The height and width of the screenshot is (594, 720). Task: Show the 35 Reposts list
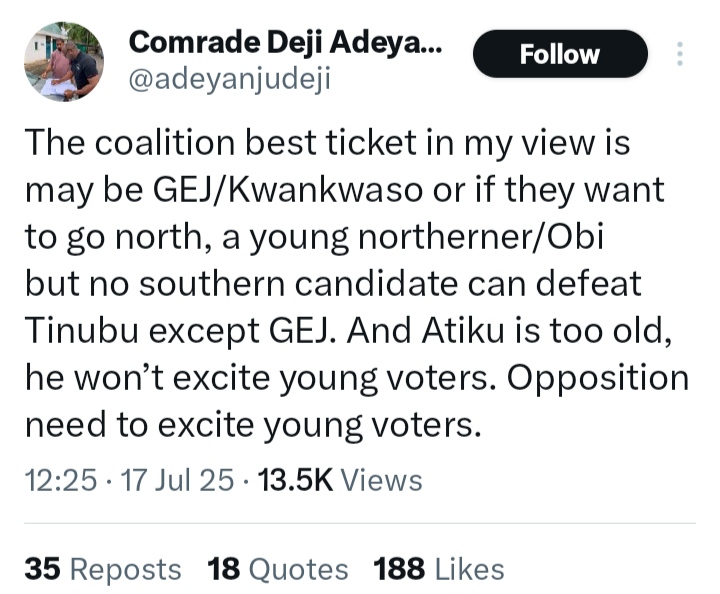[103, 569]
